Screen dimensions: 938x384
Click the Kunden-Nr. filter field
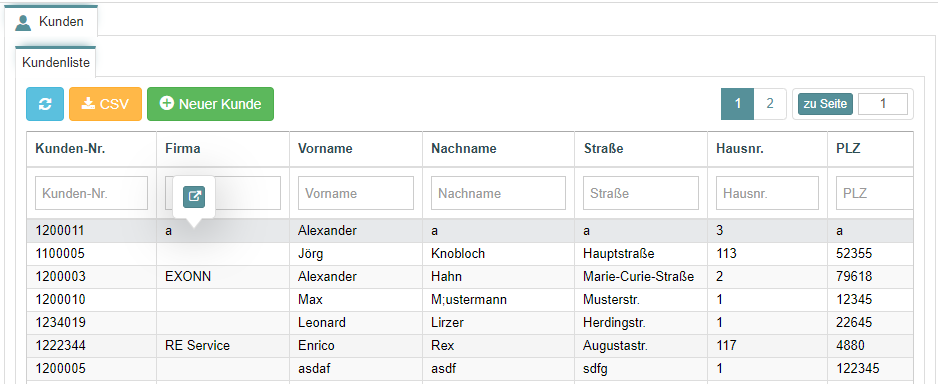pos(92,193)
